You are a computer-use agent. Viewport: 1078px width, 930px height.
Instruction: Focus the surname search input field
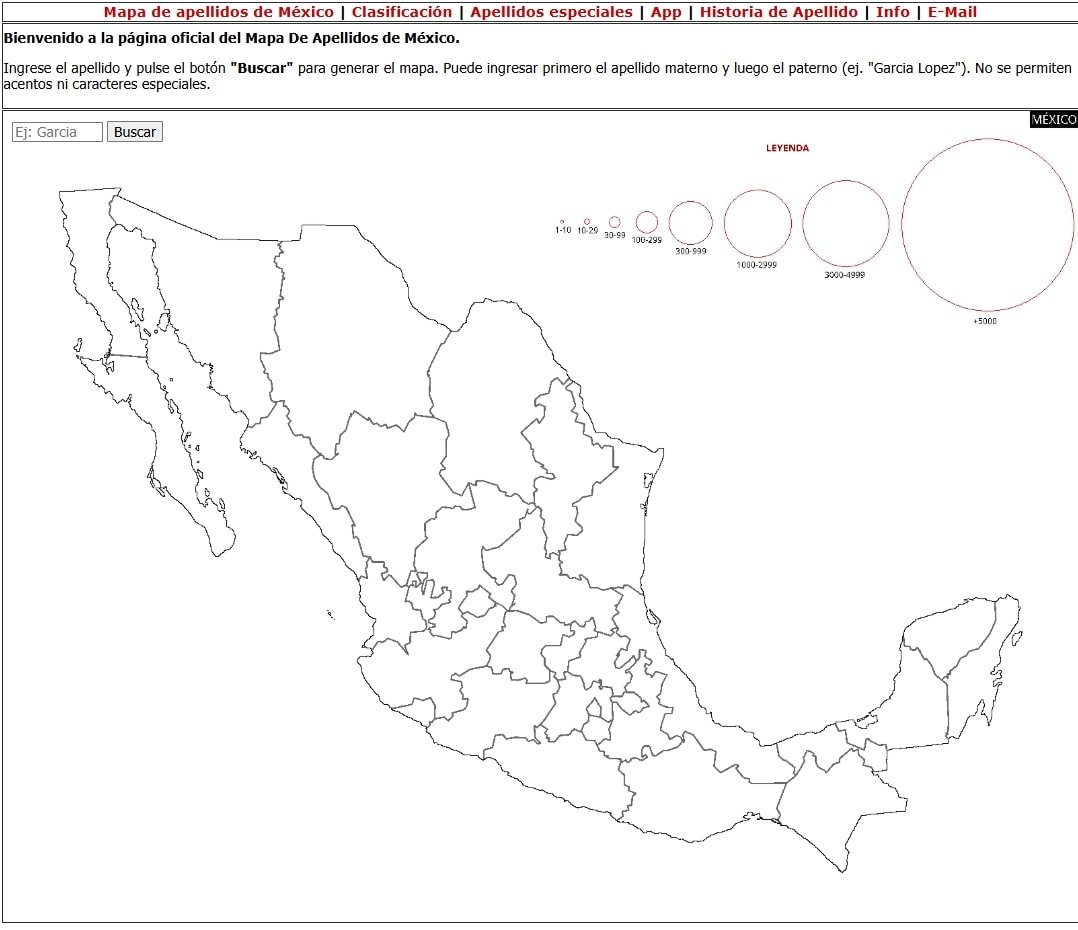pos(57,132)
